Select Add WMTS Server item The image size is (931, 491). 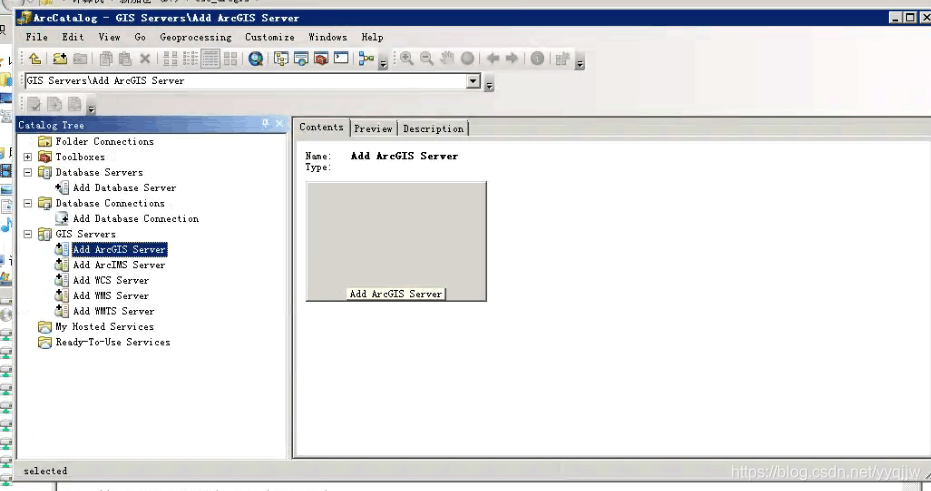pos(113,311)
